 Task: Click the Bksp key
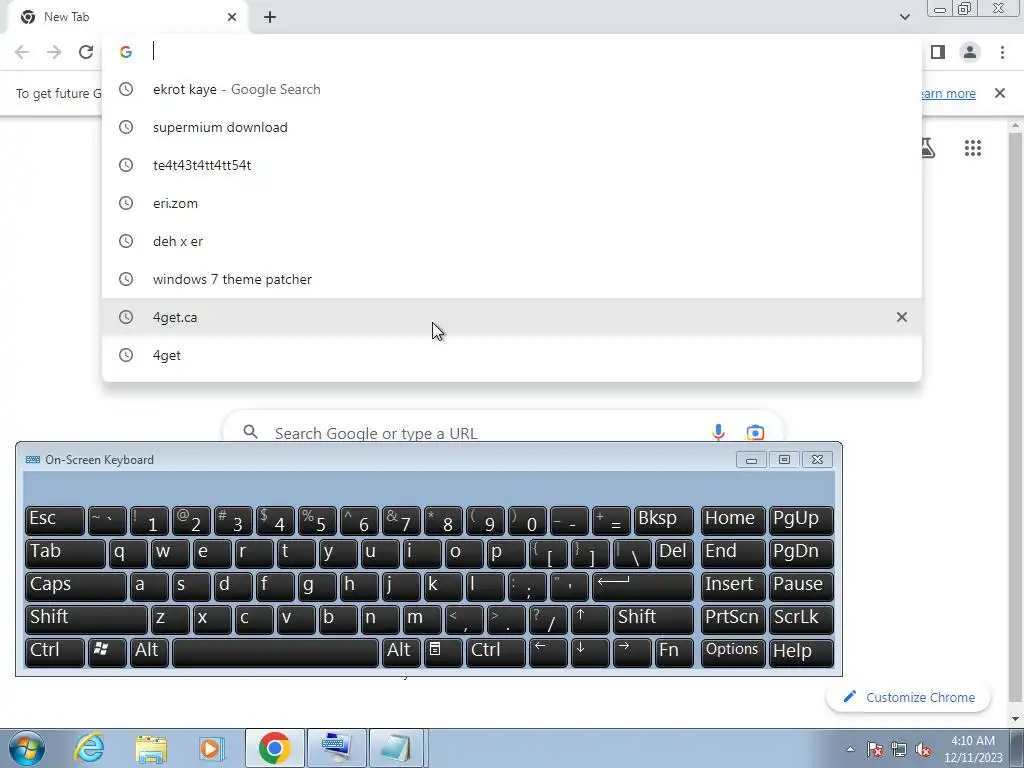click(664, 520)
